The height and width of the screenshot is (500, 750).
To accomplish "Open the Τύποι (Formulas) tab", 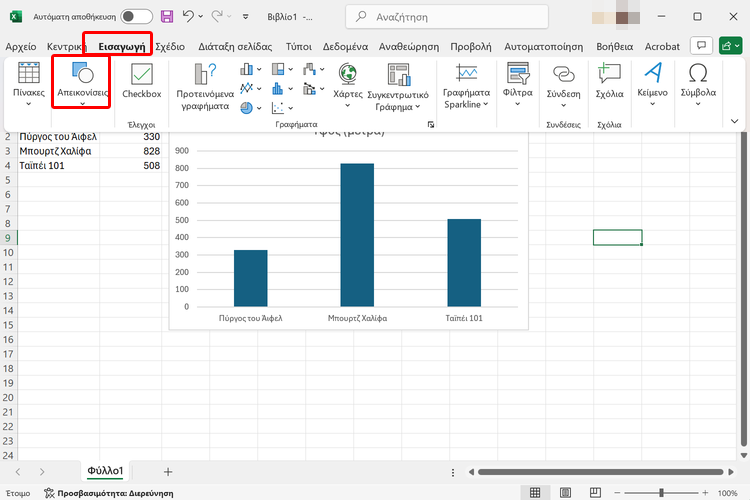I will pos(298,46).
